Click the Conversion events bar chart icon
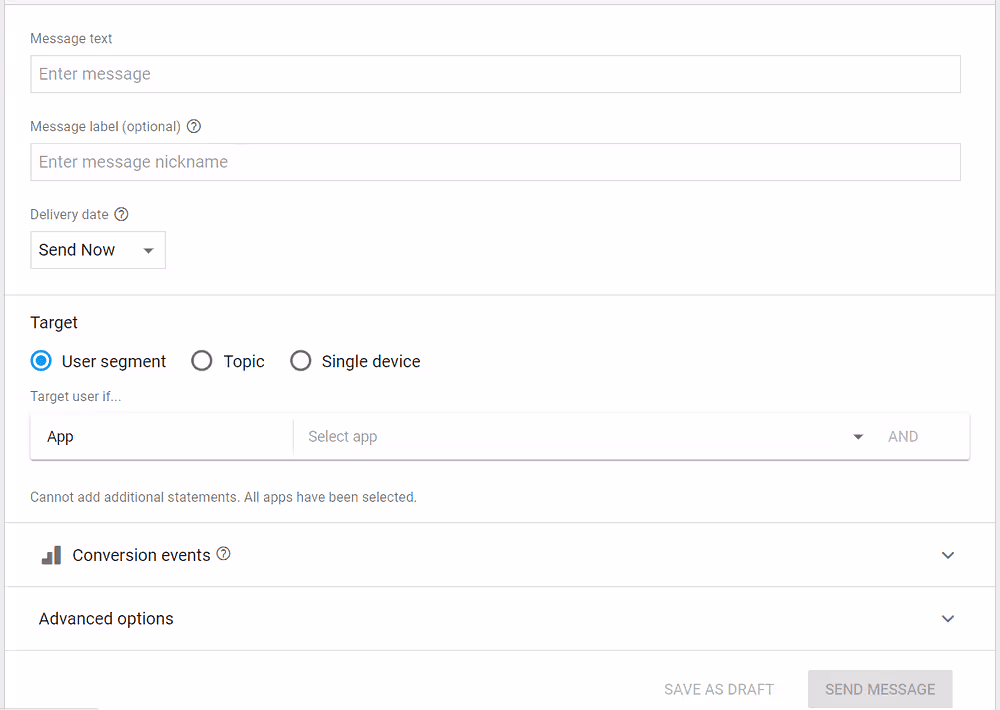Screen dimensions: 1000x710 (x=51, y=555)
